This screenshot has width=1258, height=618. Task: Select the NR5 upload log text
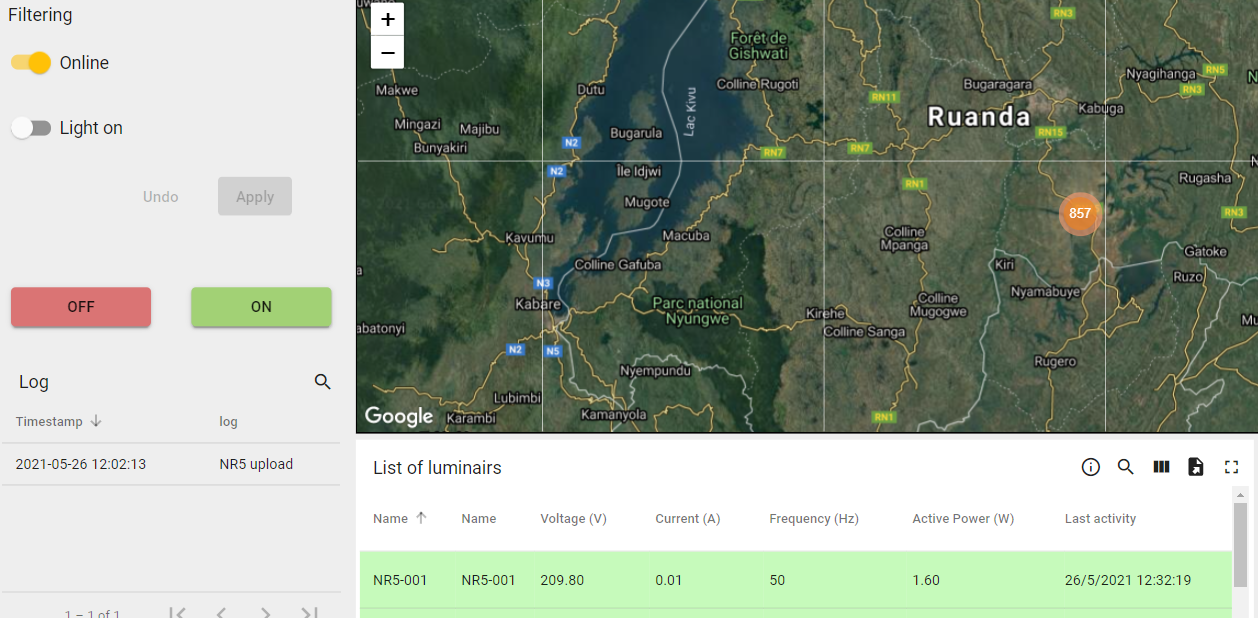pyautogui.click(x=256, y=464)
